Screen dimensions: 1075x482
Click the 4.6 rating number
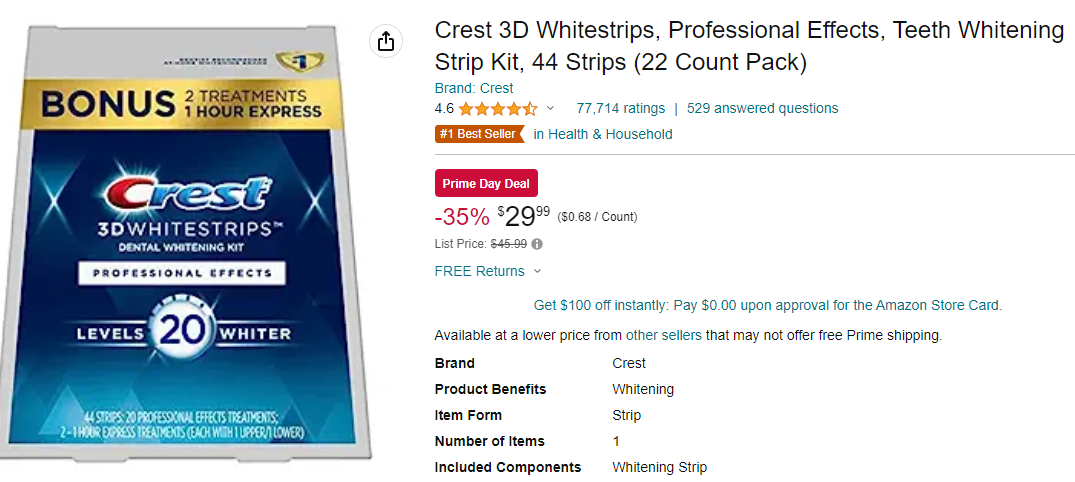point(445,108)
